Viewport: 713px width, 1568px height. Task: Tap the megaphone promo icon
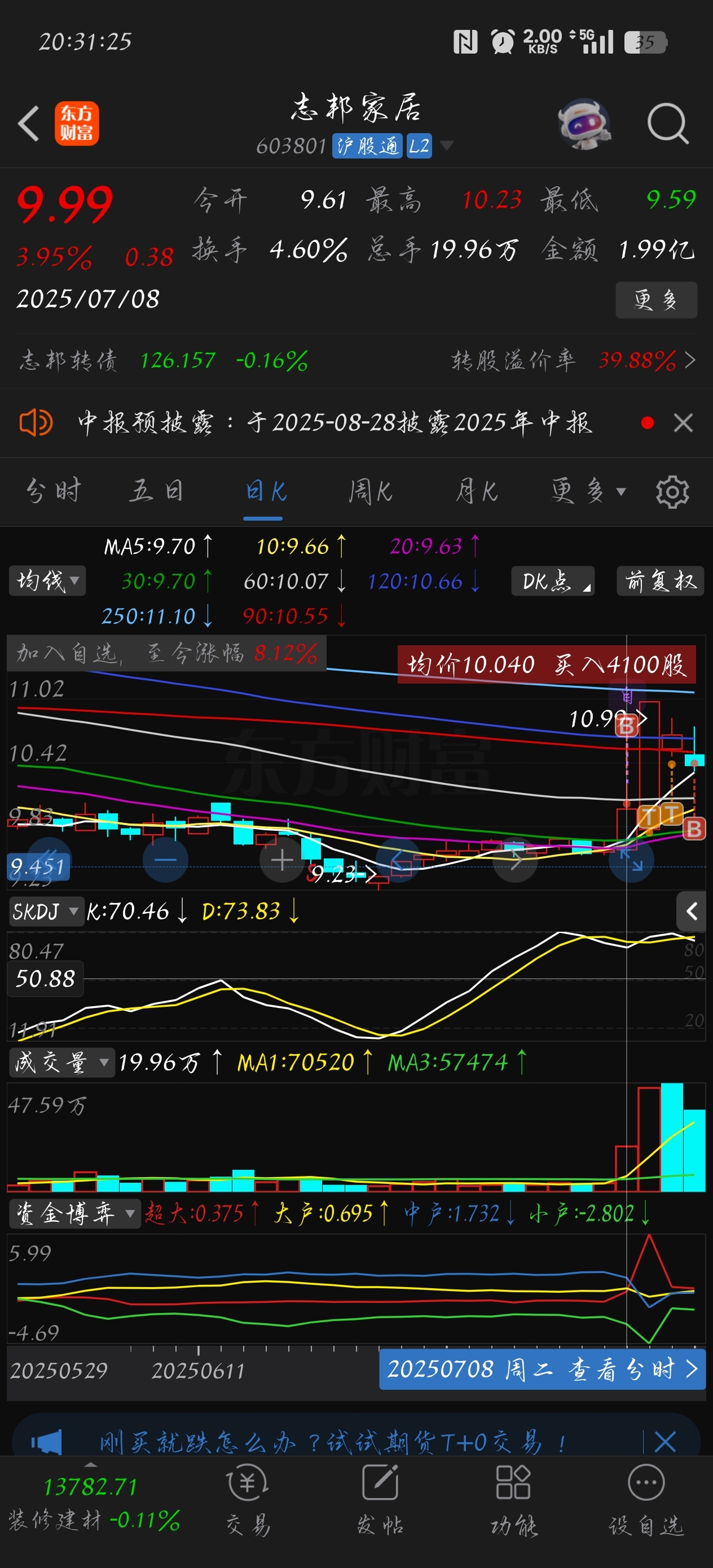tap(46, 1442)
